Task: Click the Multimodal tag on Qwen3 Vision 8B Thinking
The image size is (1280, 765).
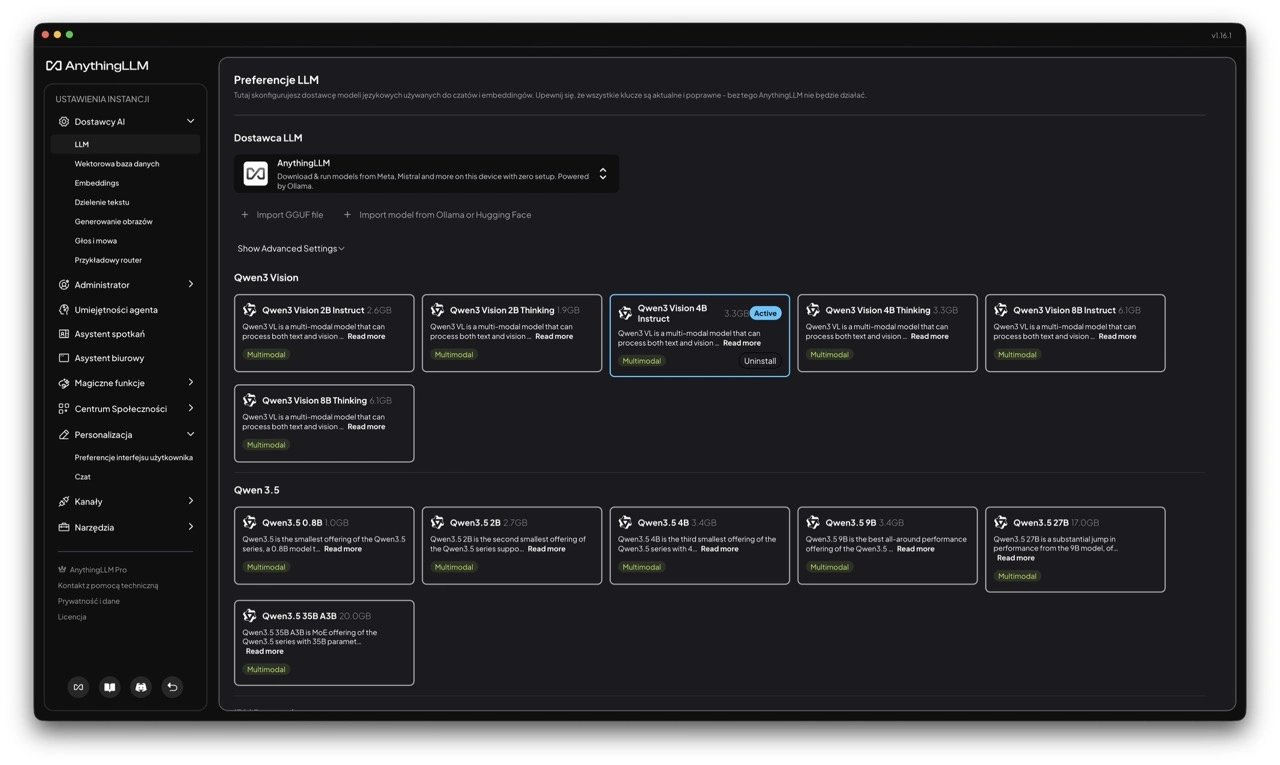Action: pyautogui.click(x=266, y=445)
